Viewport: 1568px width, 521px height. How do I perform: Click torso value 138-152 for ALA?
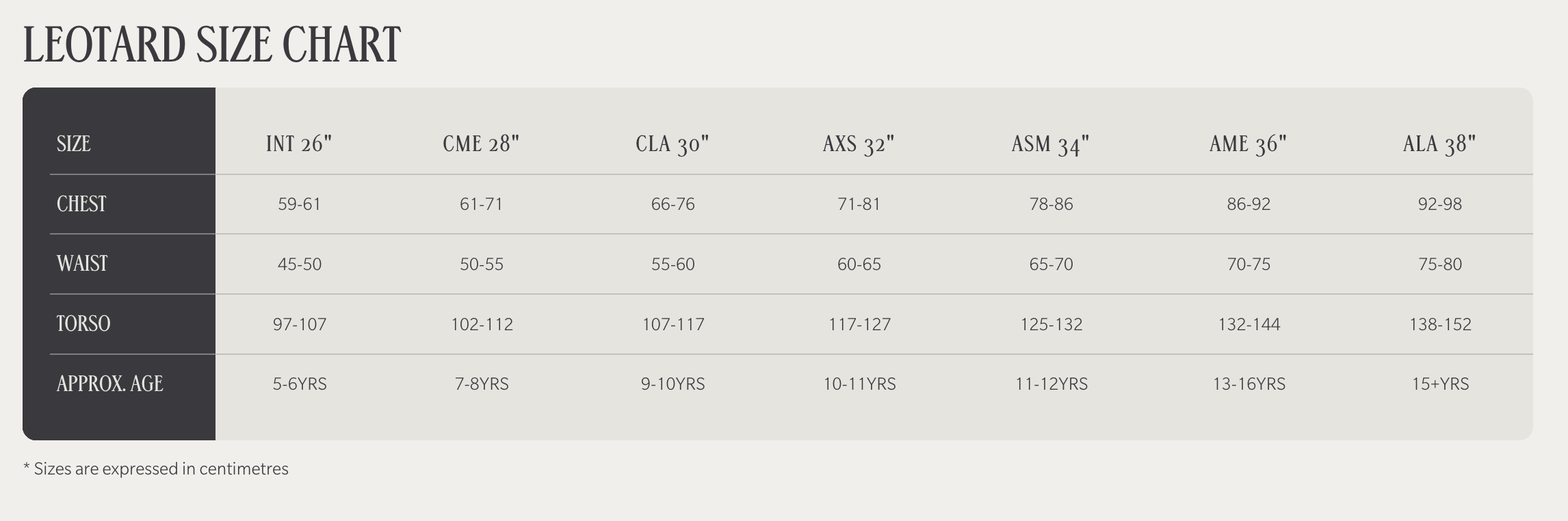1440,324
